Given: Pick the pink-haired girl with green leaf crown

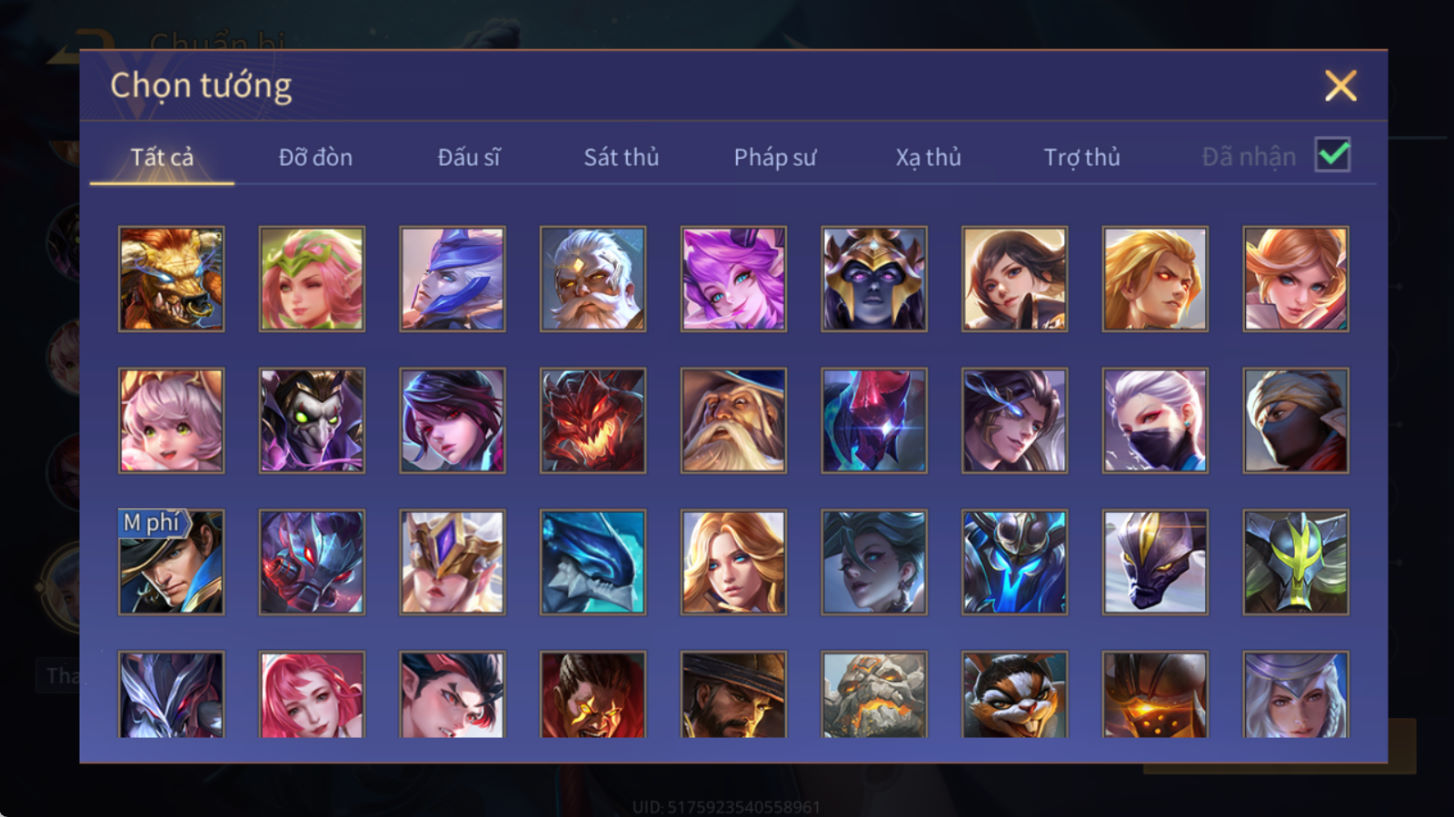Looking at the screenshot, I should coord(312,279).
